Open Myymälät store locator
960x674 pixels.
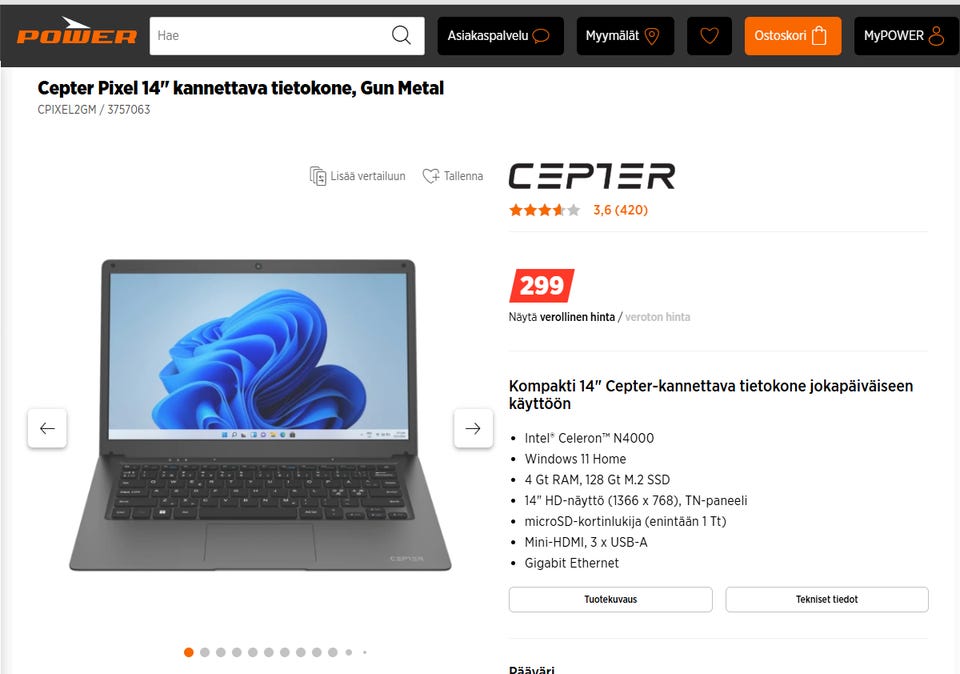(x=624, y=36)
